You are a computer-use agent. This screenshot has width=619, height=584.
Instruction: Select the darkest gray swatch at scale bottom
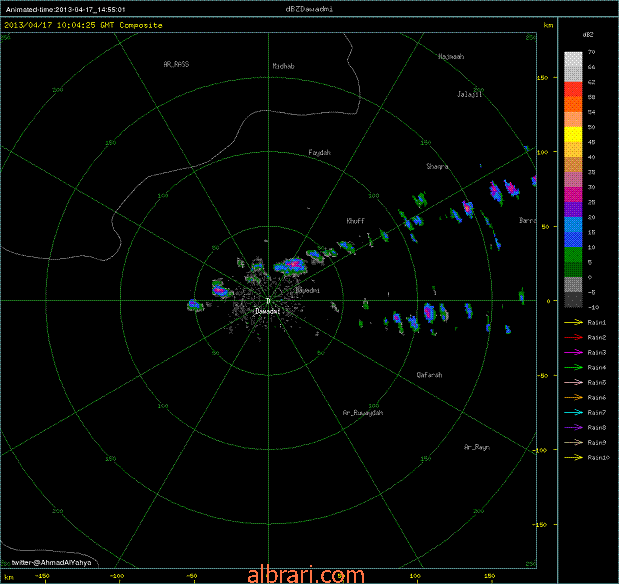coord(573,300)
